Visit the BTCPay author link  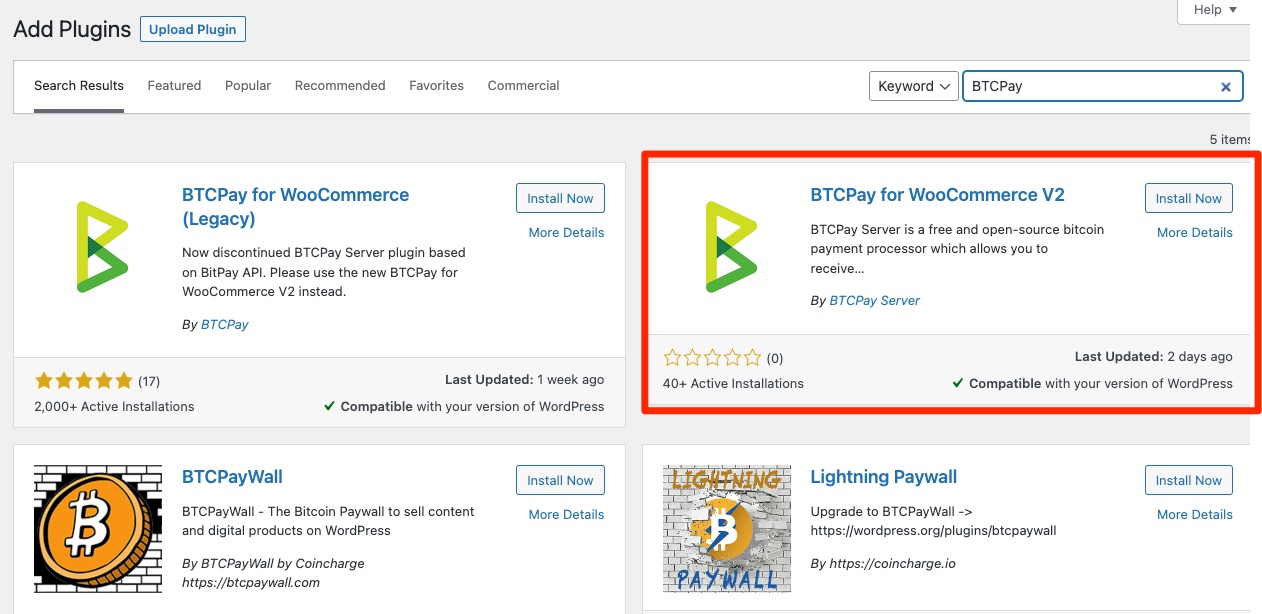point(225,325)
